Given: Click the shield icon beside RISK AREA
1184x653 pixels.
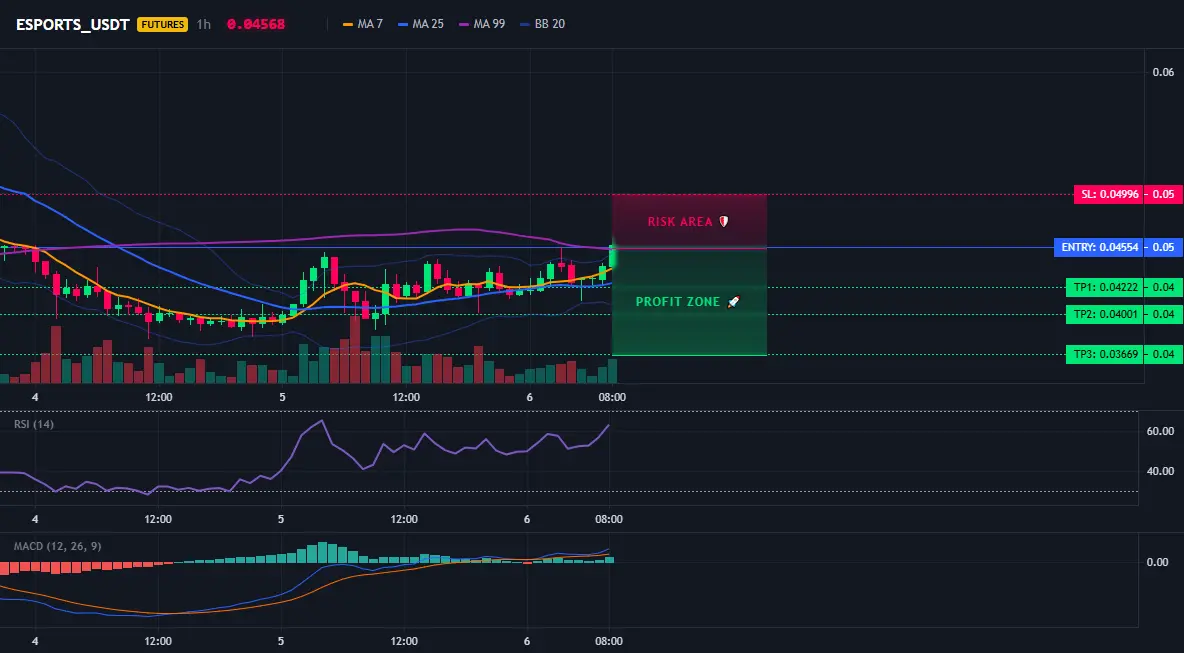Looking at the screenshot, I should (723, 222).
